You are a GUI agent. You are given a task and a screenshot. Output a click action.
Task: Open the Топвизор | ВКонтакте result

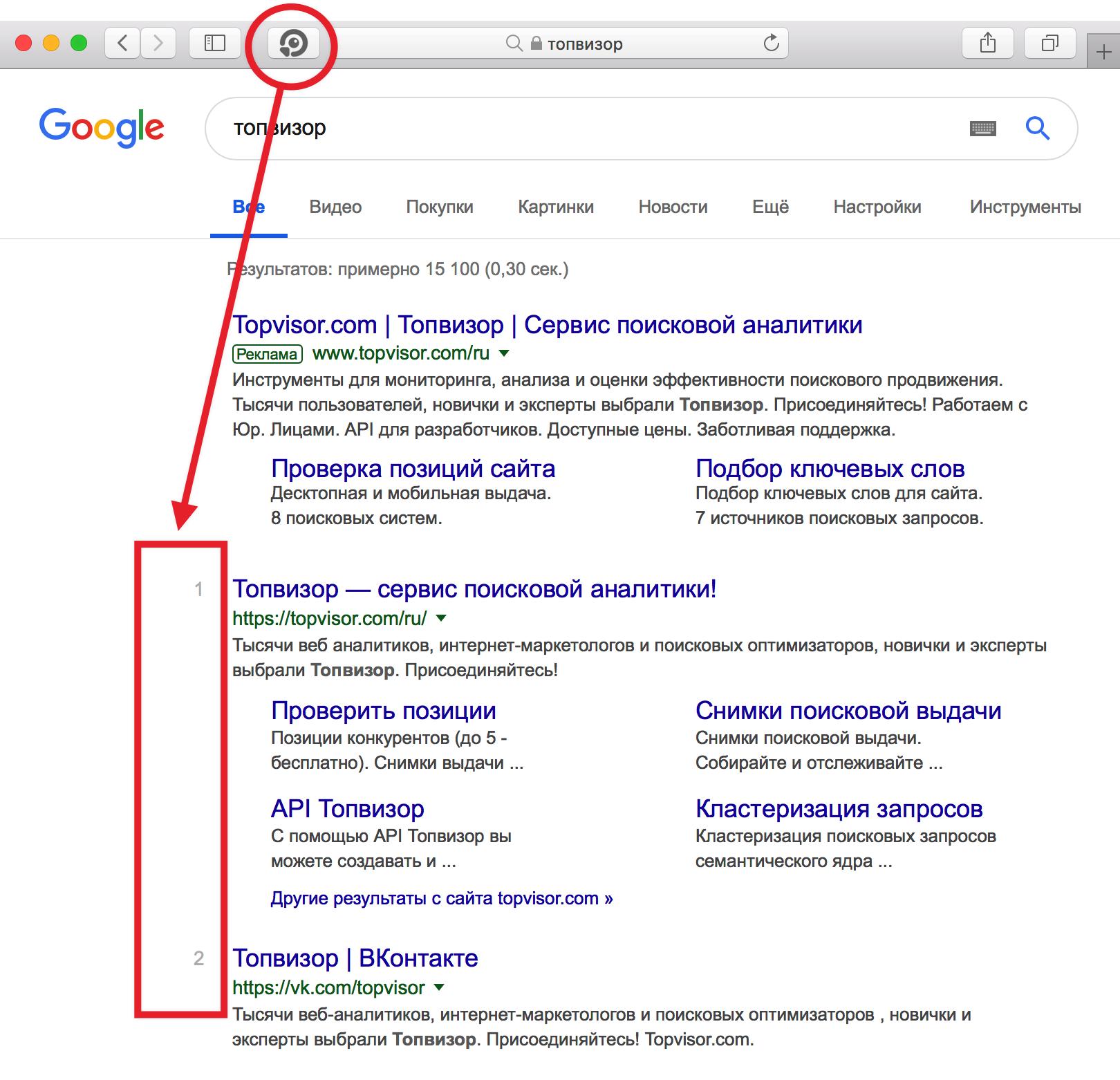point(355,958)
